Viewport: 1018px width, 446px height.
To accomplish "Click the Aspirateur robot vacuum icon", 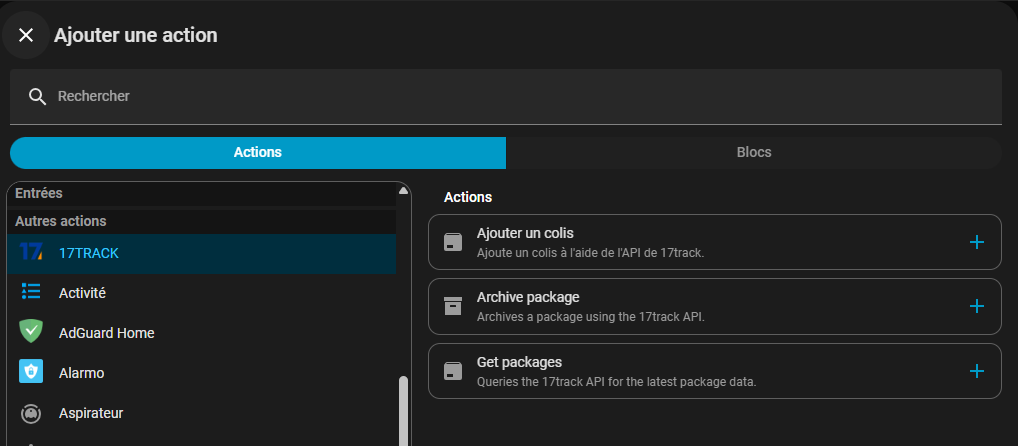I will pos(31,412).
